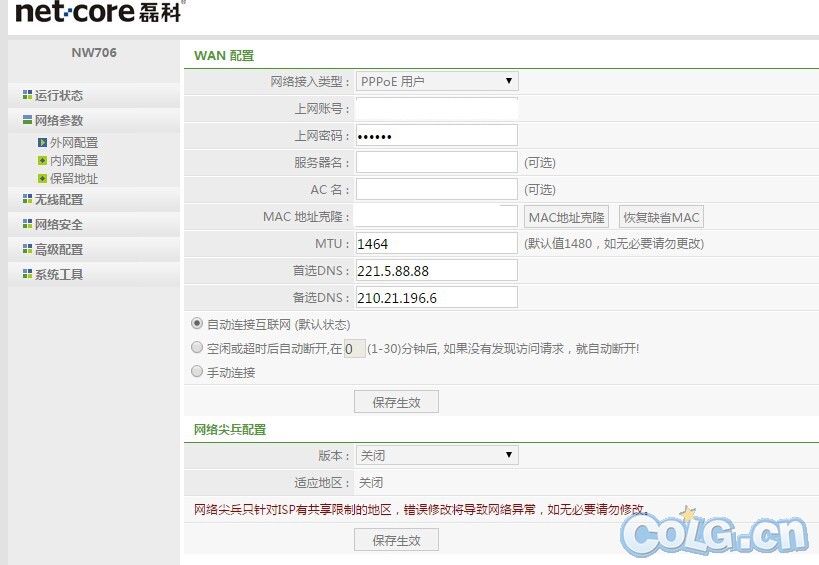Click the grid icon beside 高级配置
819x565 pixels.
pyautogui.click(x=27, y=249)
